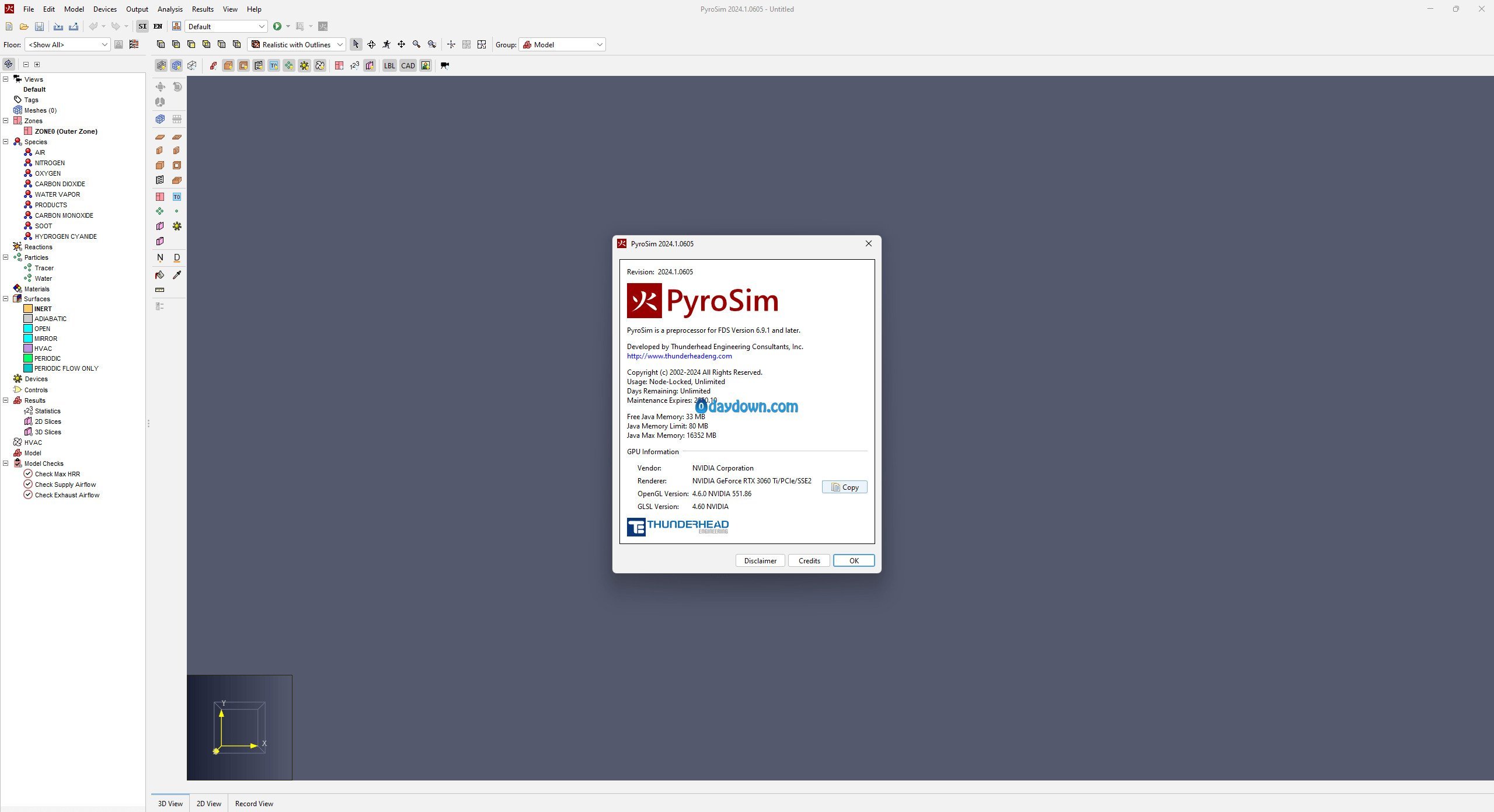
Task: Click the Copy GPU information button
Action: [x=844, y=487]
